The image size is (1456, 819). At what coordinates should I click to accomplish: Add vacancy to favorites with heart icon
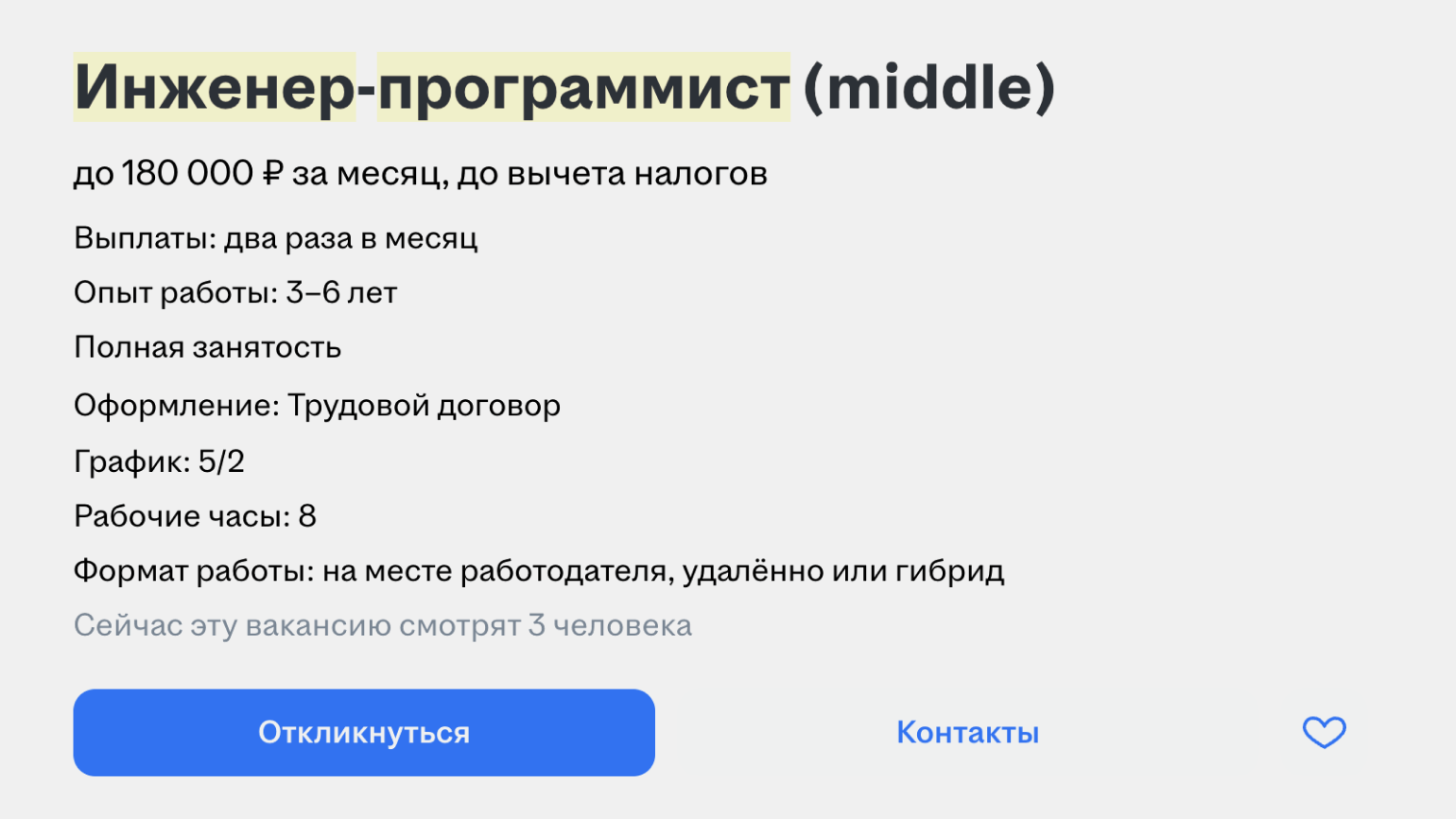[1324, 732]
